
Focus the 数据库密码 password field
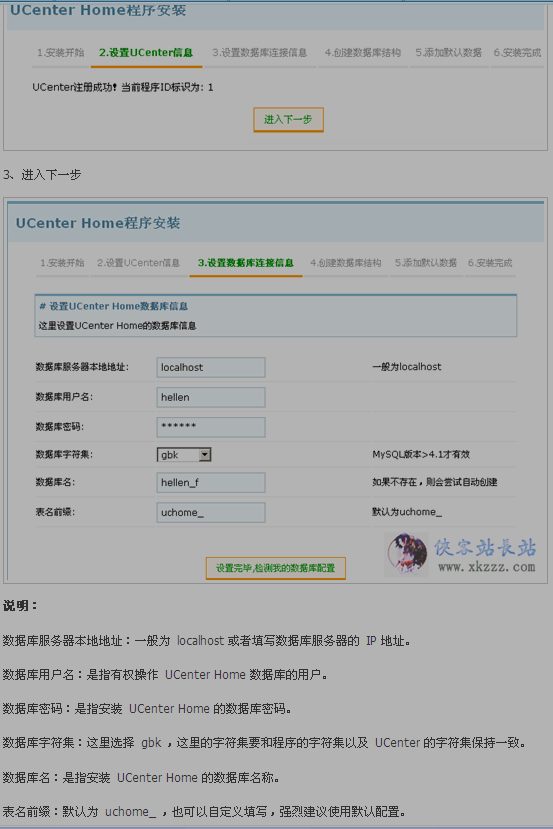point(211,427)
